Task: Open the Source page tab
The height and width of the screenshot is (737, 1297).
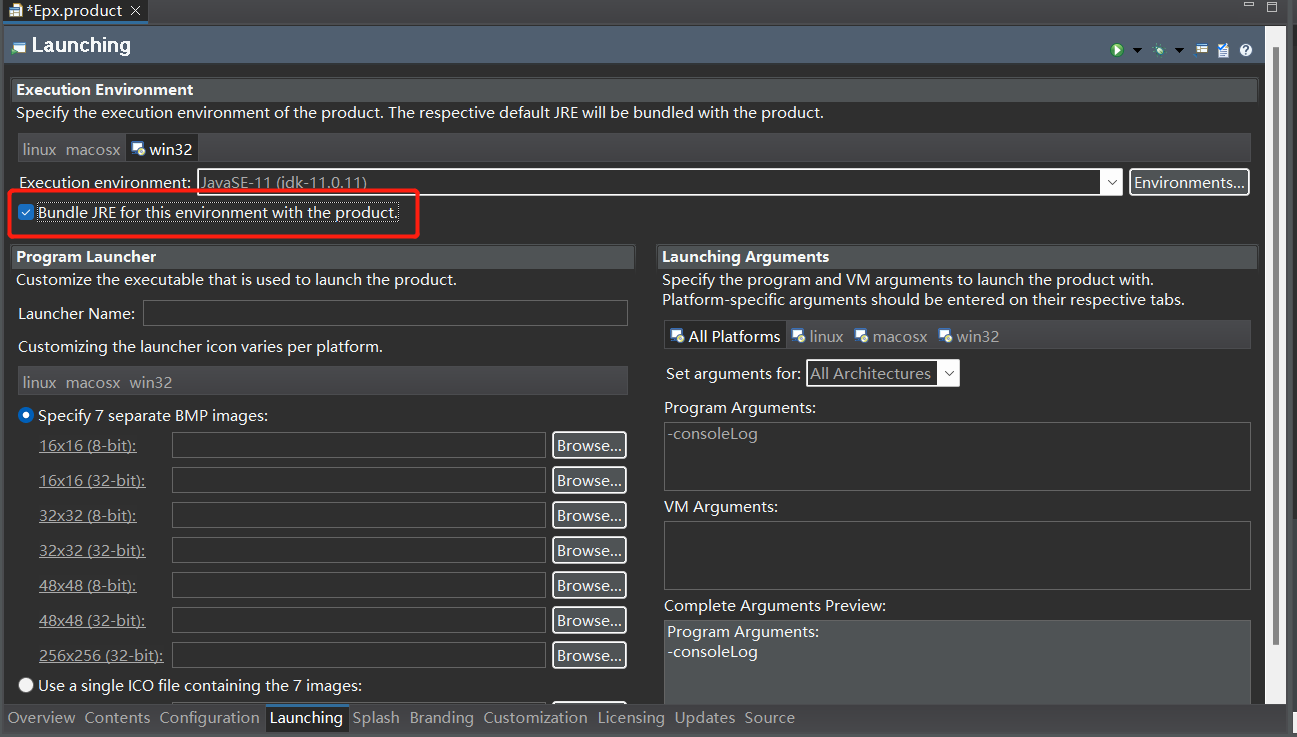Action: pyautogui.click(x=770, y=718)
